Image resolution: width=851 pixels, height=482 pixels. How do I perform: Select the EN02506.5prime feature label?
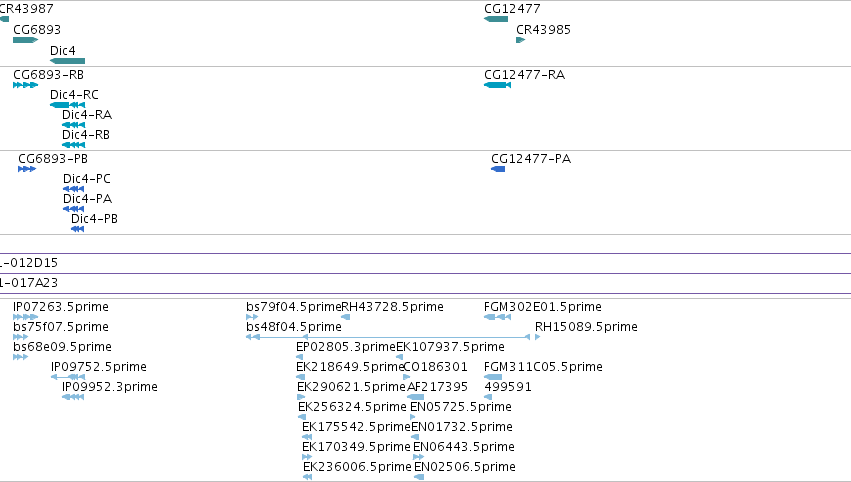click(x=465, y=467)
